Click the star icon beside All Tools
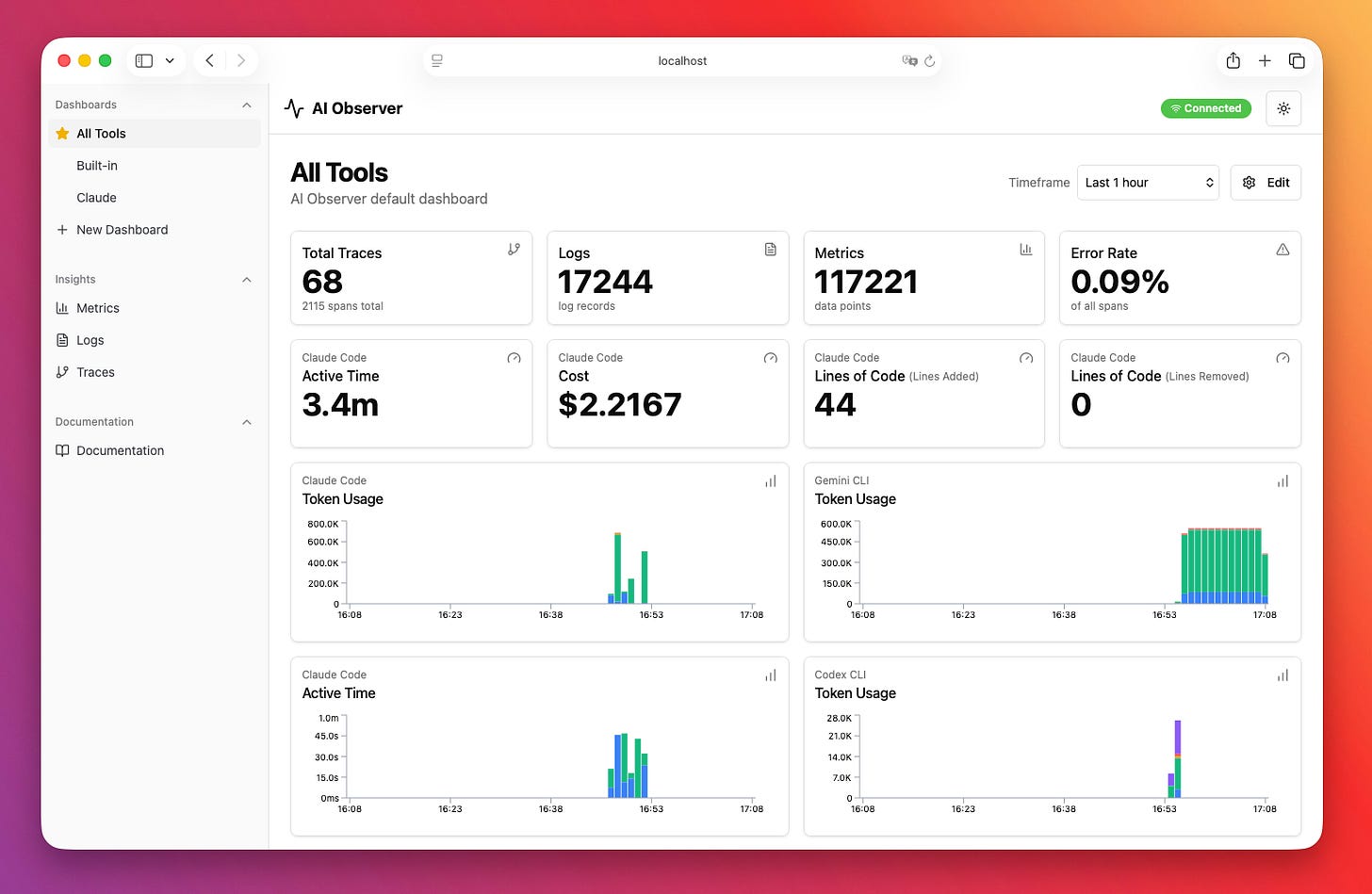This screenshot has width=1372, height=894. [x=62, y=133]
